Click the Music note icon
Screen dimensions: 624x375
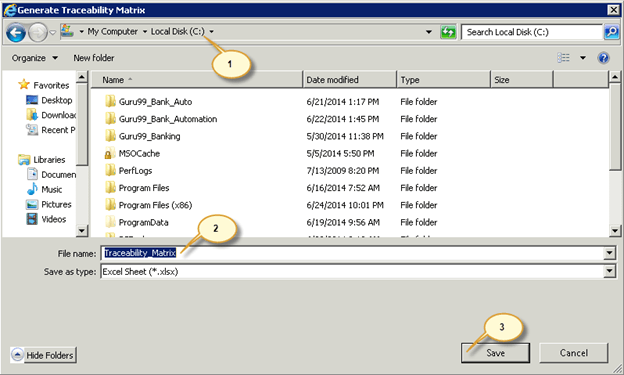[32, 189]
